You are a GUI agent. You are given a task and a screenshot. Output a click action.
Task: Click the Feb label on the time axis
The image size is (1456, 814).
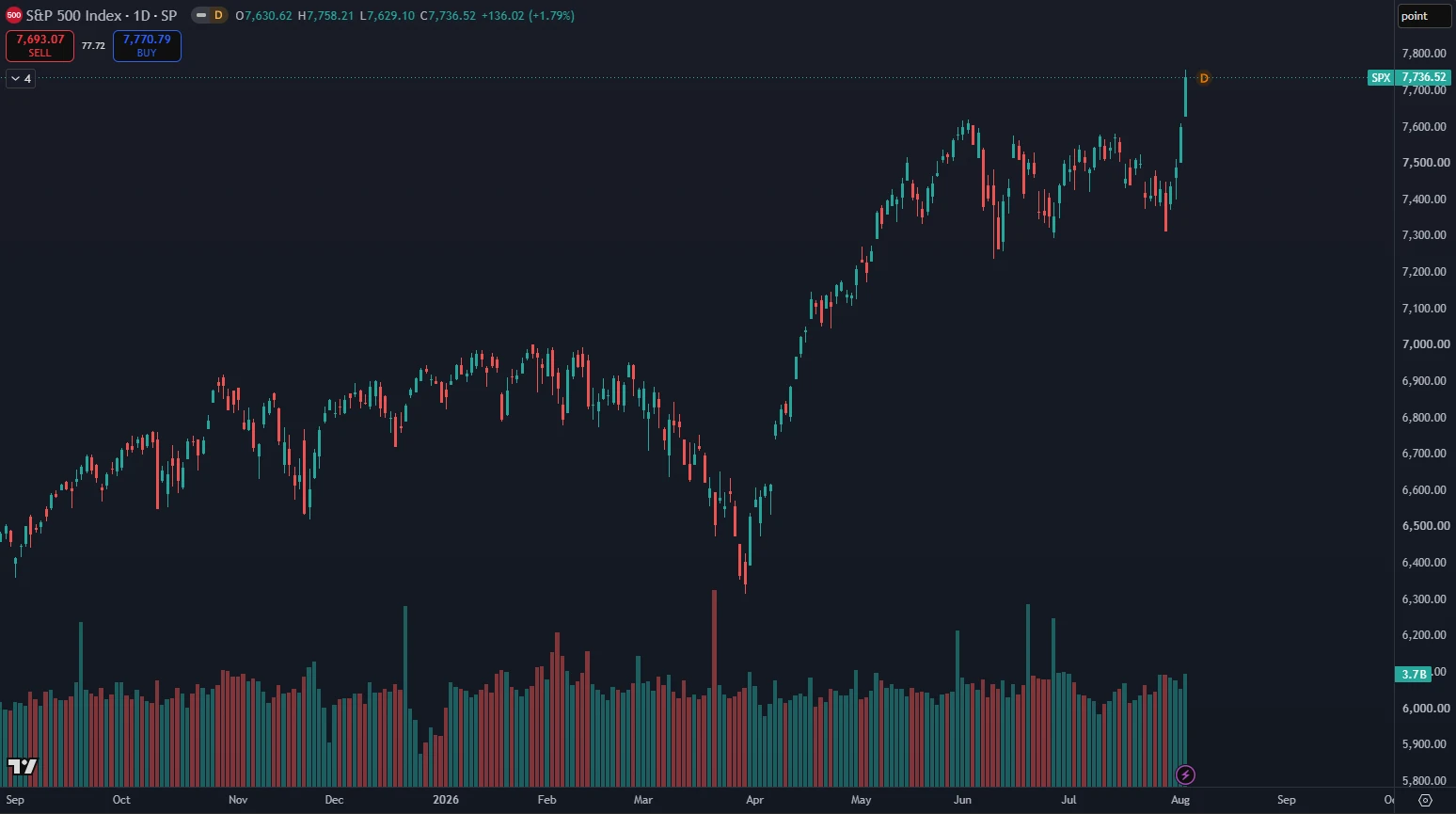point(546,800)
